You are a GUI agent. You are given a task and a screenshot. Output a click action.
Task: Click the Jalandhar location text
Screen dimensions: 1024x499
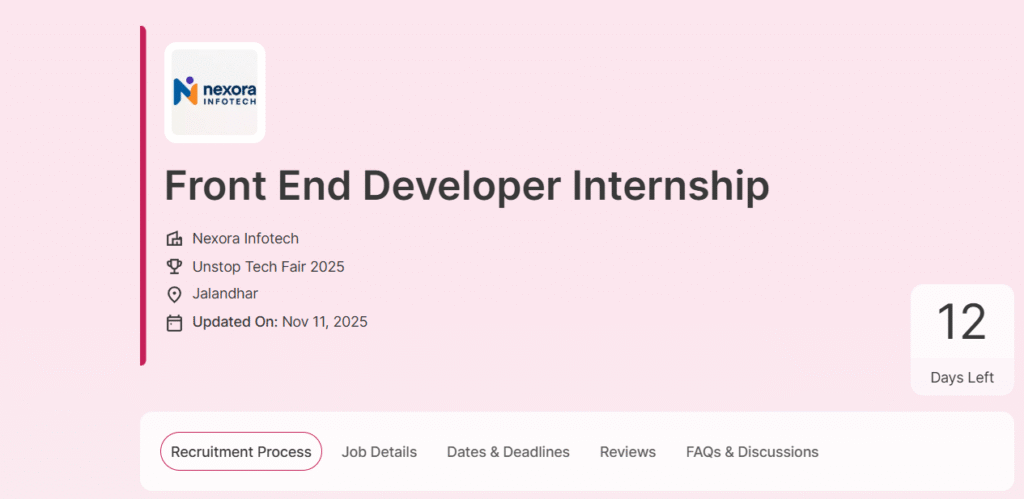(x=225, y=295)
